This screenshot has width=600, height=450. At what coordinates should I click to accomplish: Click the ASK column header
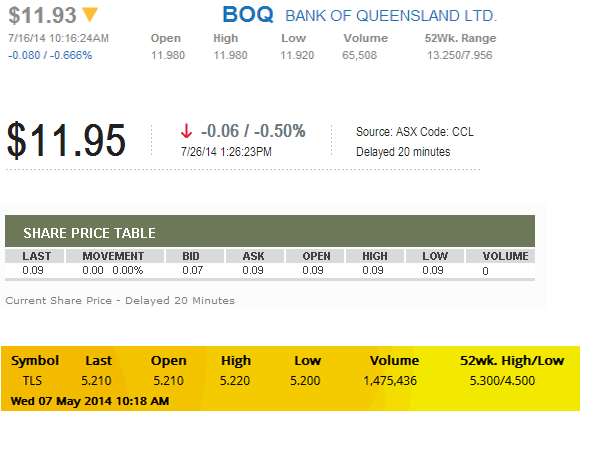pyautogui.click(x=253, y=256)
